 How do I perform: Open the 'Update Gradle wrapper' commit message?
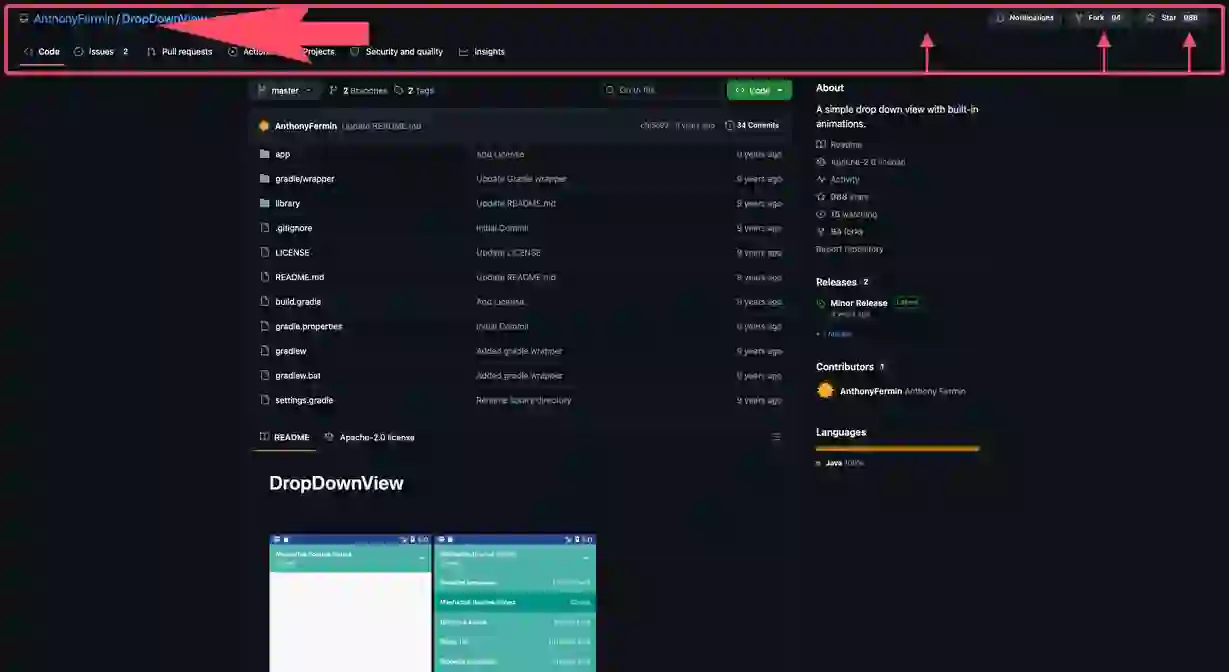click(521, 179)
